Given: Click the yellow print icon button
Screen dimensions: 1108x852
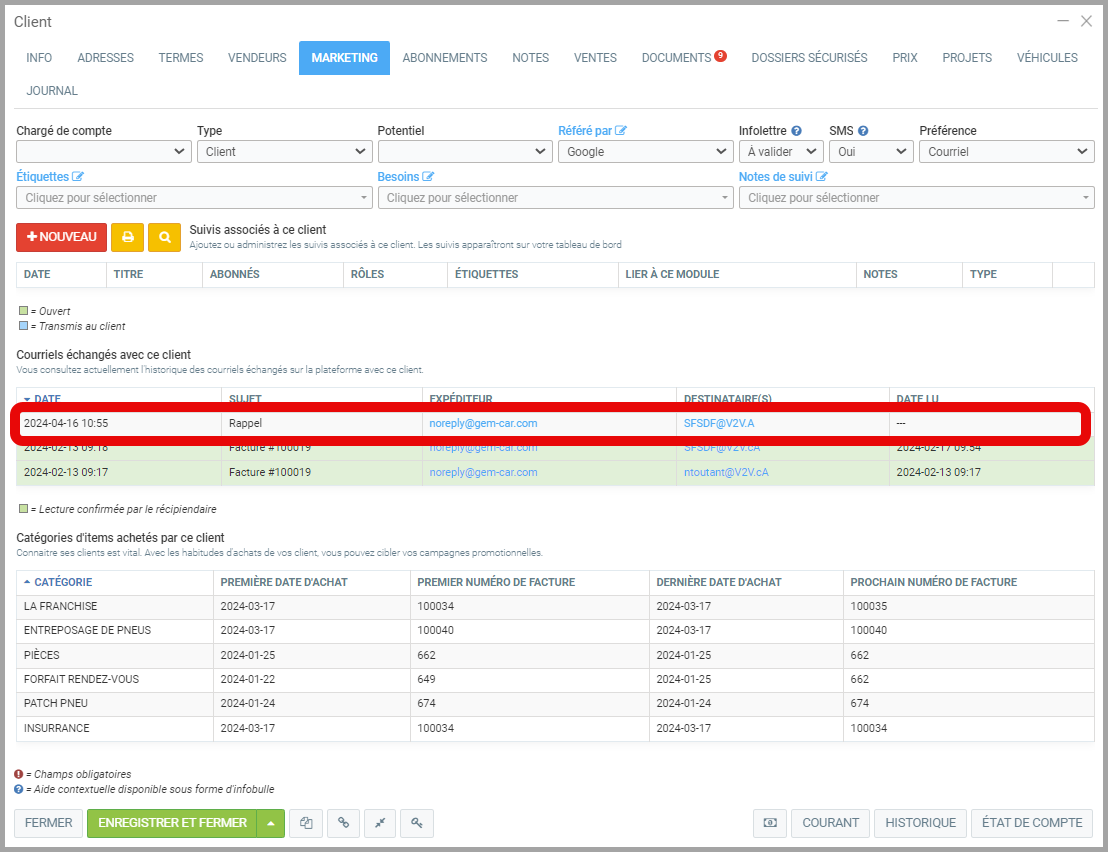Looking at the screenshot, I should pos(127,237).
